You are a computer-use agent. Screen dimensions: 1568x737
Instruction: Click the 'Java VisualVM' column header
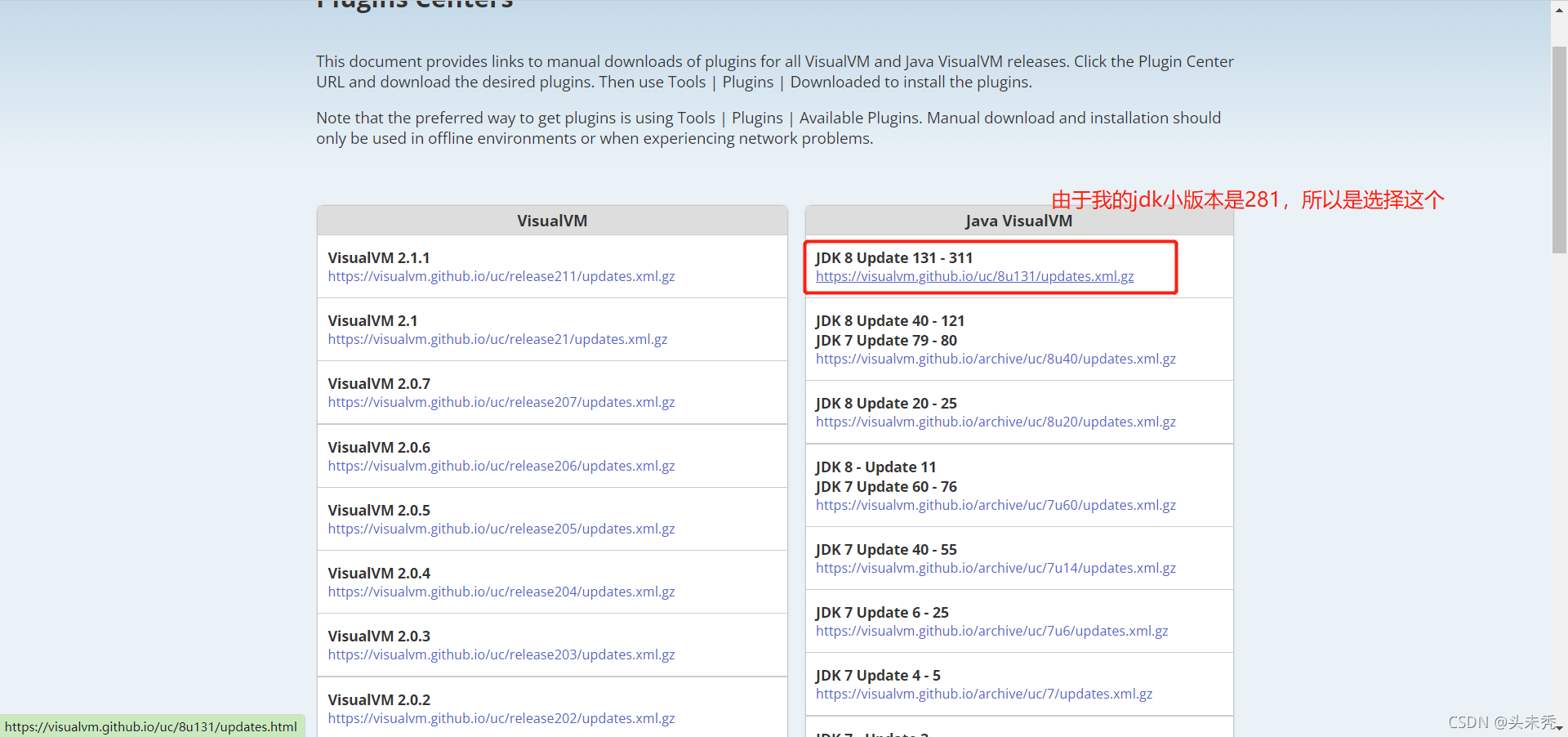1018,221
